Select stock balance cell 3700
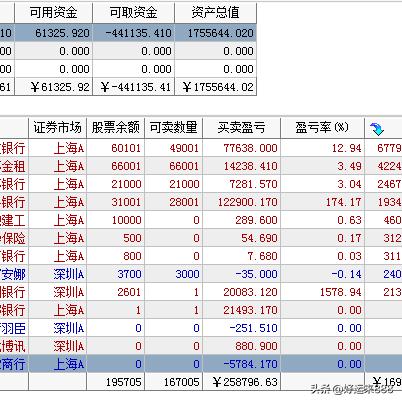402x403 pixels. [x=115, y=274]
